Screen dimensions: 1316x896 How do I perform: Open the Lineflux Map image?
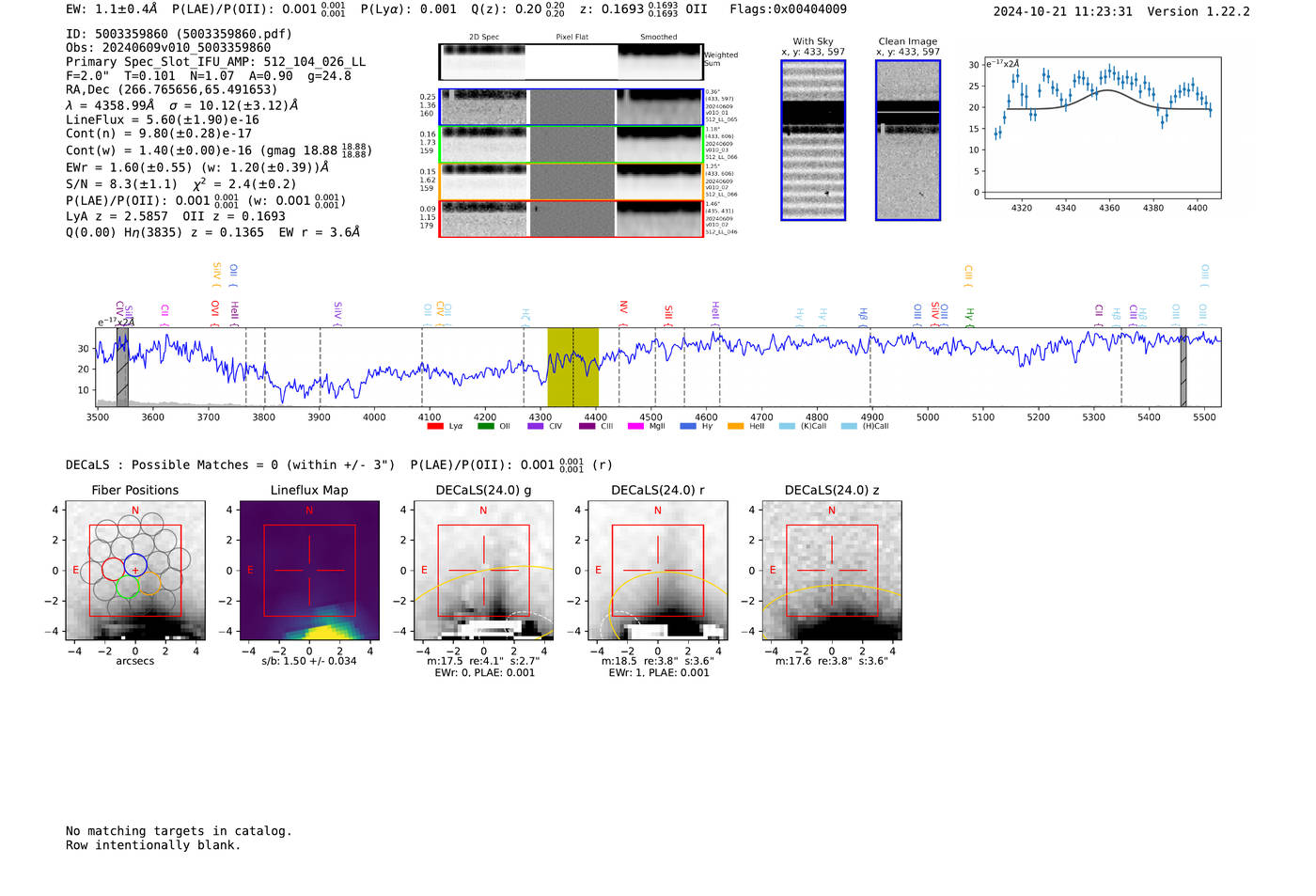309,571
